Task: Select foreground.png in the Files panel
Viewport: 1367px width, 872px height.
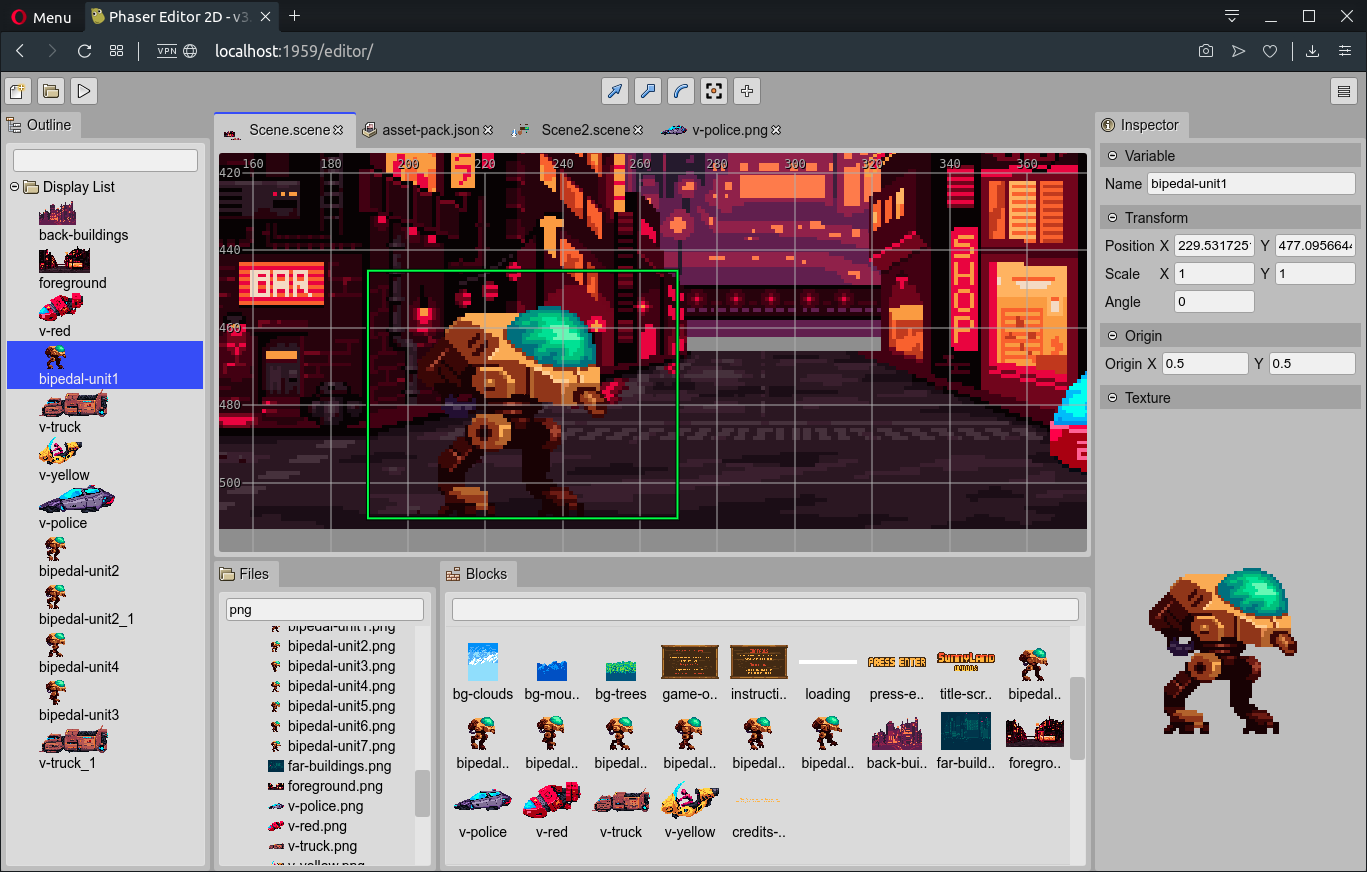Action: [x=335, y=786]
